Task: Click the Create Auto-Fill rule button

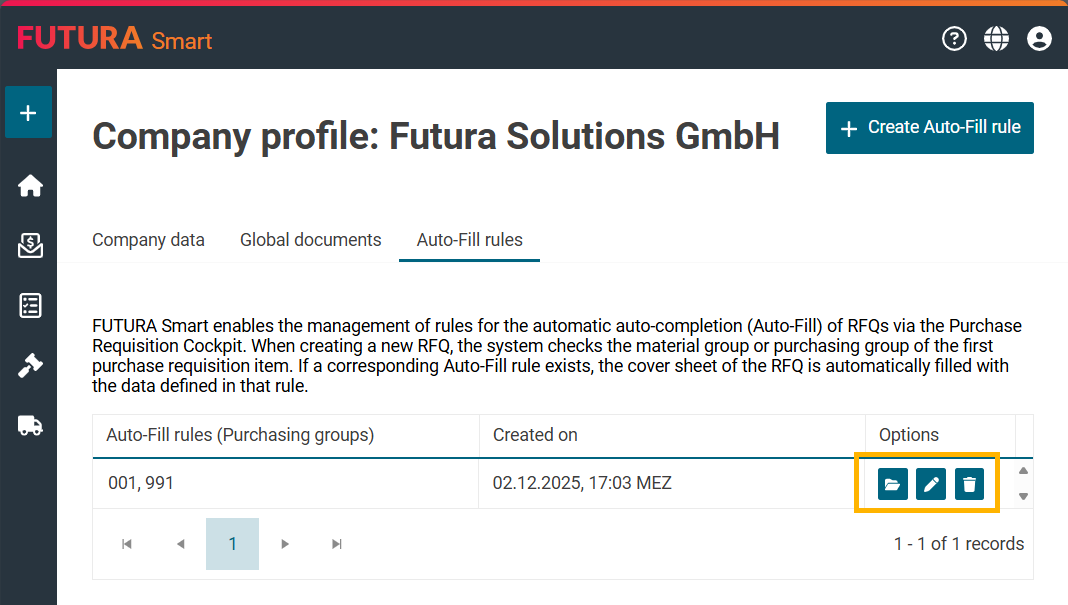Action: [x=930, y=128]
